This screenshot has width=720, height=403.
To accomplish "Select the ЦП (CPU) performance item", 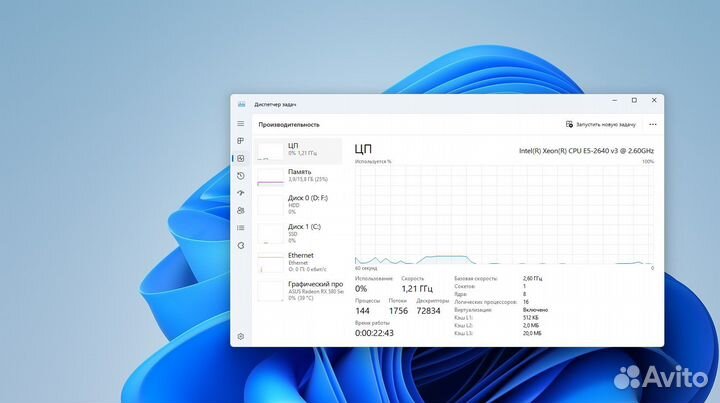I will [x=299, y=150].
